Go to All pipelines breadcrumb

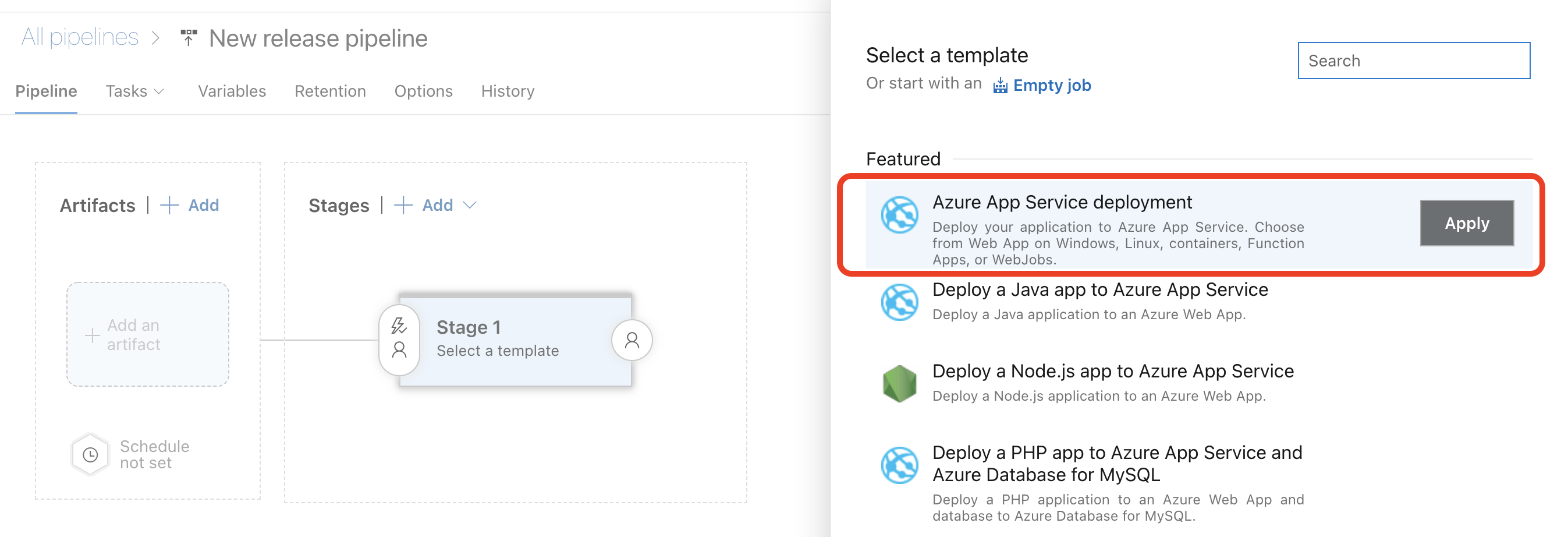point(80,38)
